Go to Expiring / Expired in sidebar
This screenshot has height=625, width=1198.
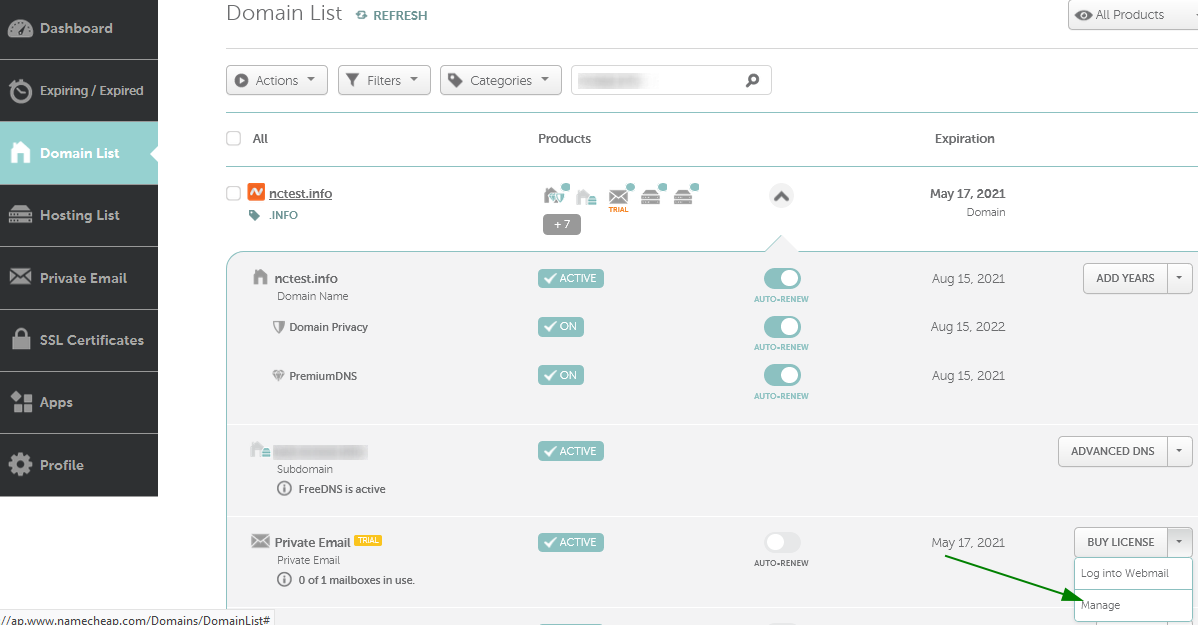79,91
